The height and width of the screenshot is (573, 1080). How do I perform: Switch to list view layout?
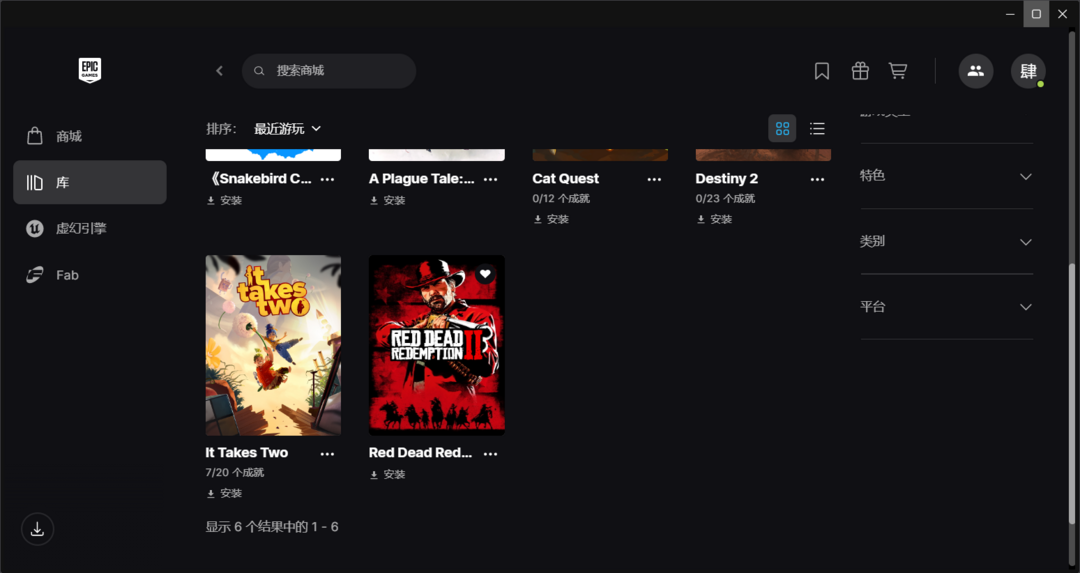click(817, 128)
